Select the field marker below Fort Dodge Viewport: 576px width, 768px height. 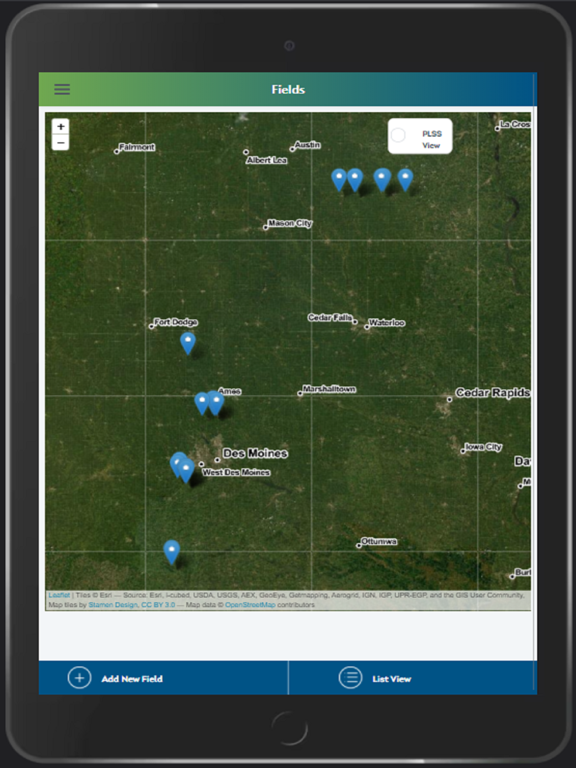coord(188,343)
